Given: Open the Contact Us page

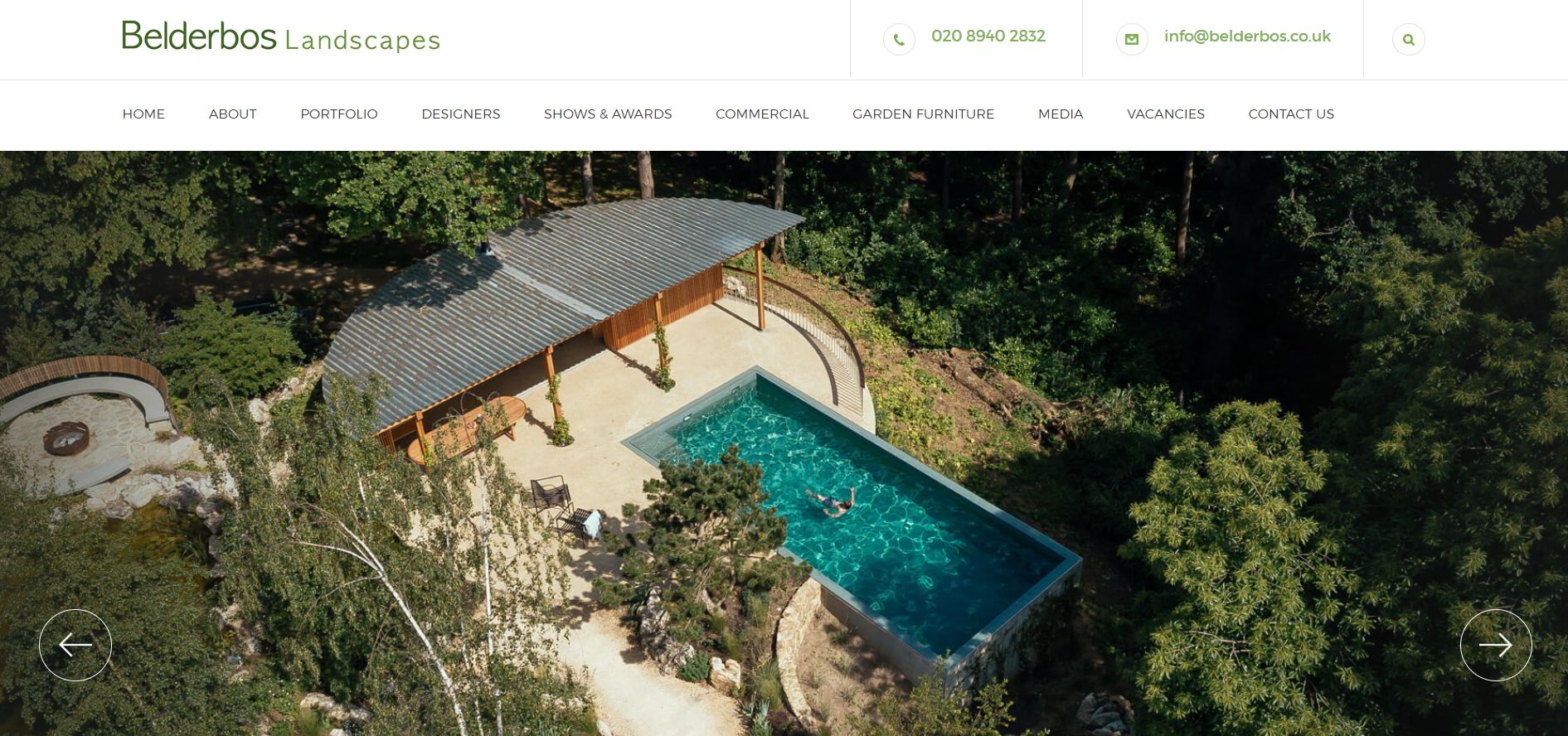Looking at the screenshot, I should pyautogui.click(x=1291, y=114).
